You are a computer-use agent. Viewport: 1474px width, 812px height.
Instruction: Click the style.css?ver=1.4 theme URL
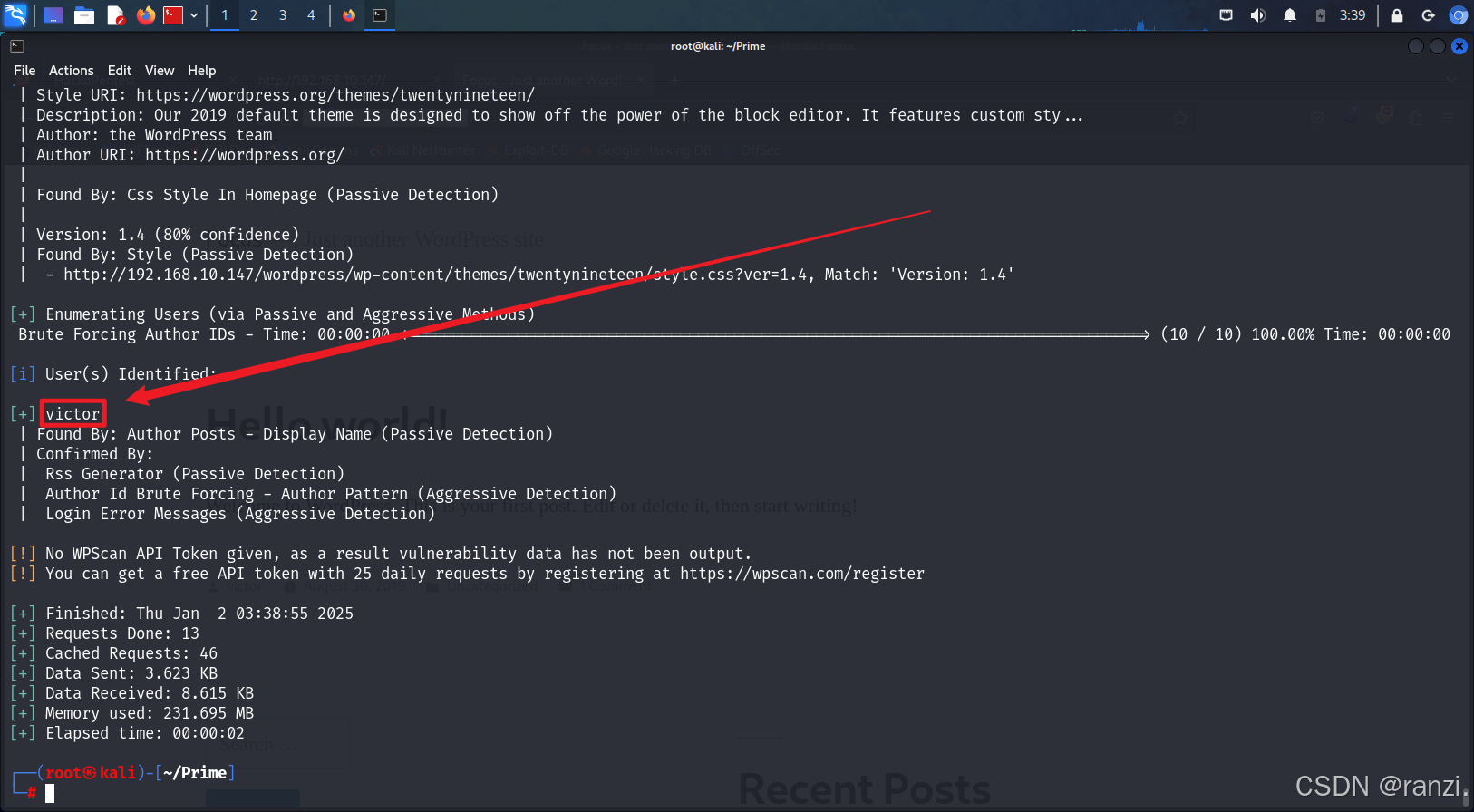[x=435, y=275]
